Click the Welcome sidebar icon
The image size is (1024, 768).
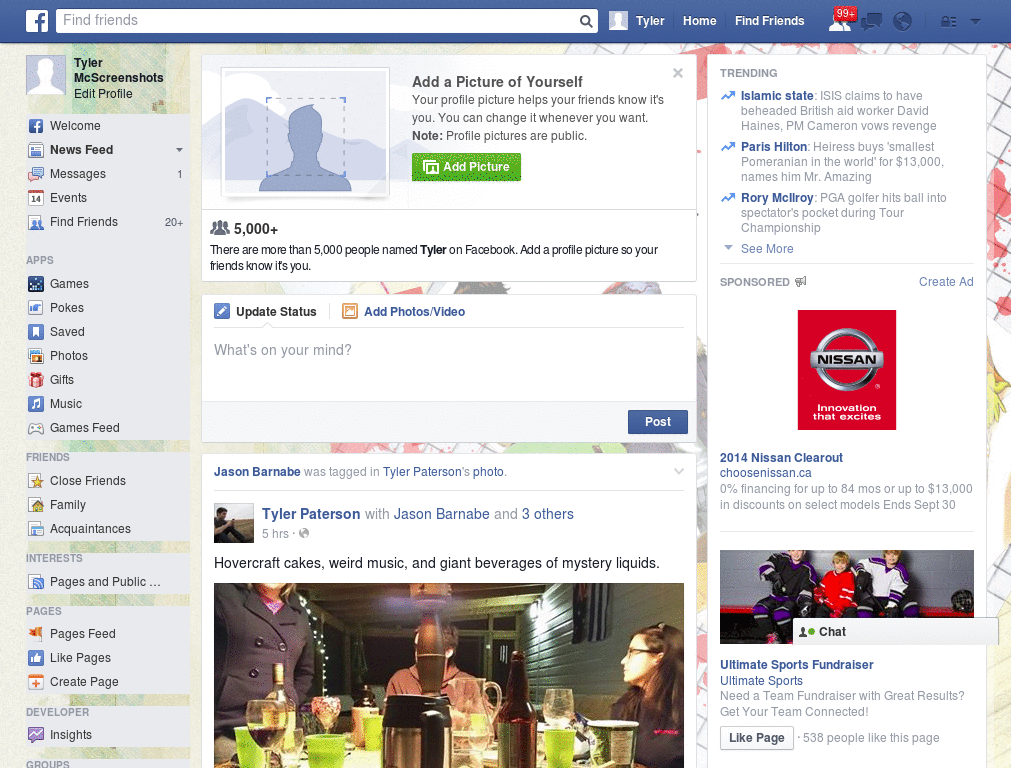[x=36, y=126]
